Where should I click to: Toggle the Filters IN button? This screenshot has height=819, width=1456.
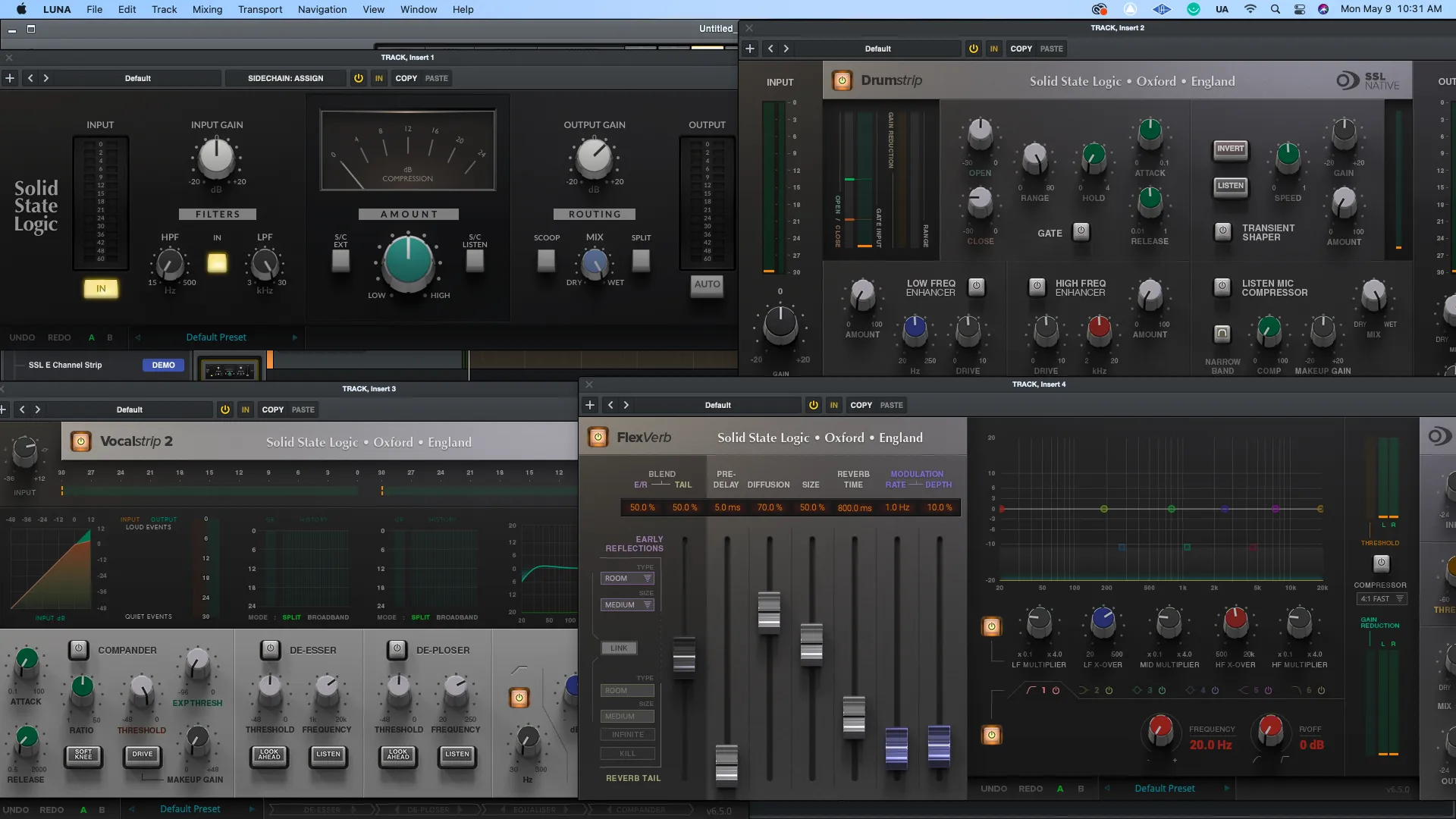click(217, 263)
